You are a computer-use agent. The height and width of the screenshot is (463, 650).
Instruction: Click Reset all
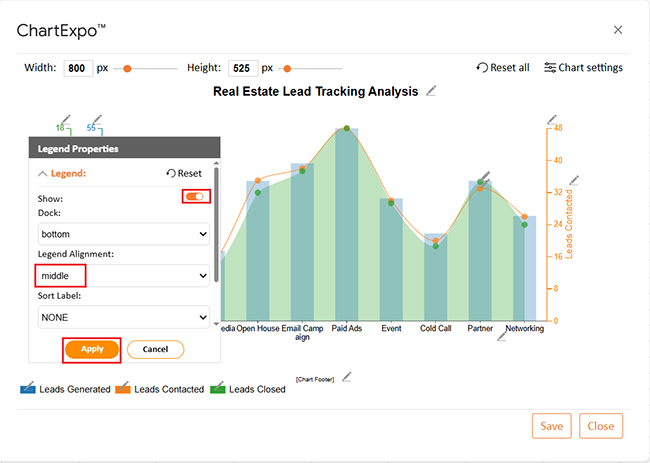point(503,68)
